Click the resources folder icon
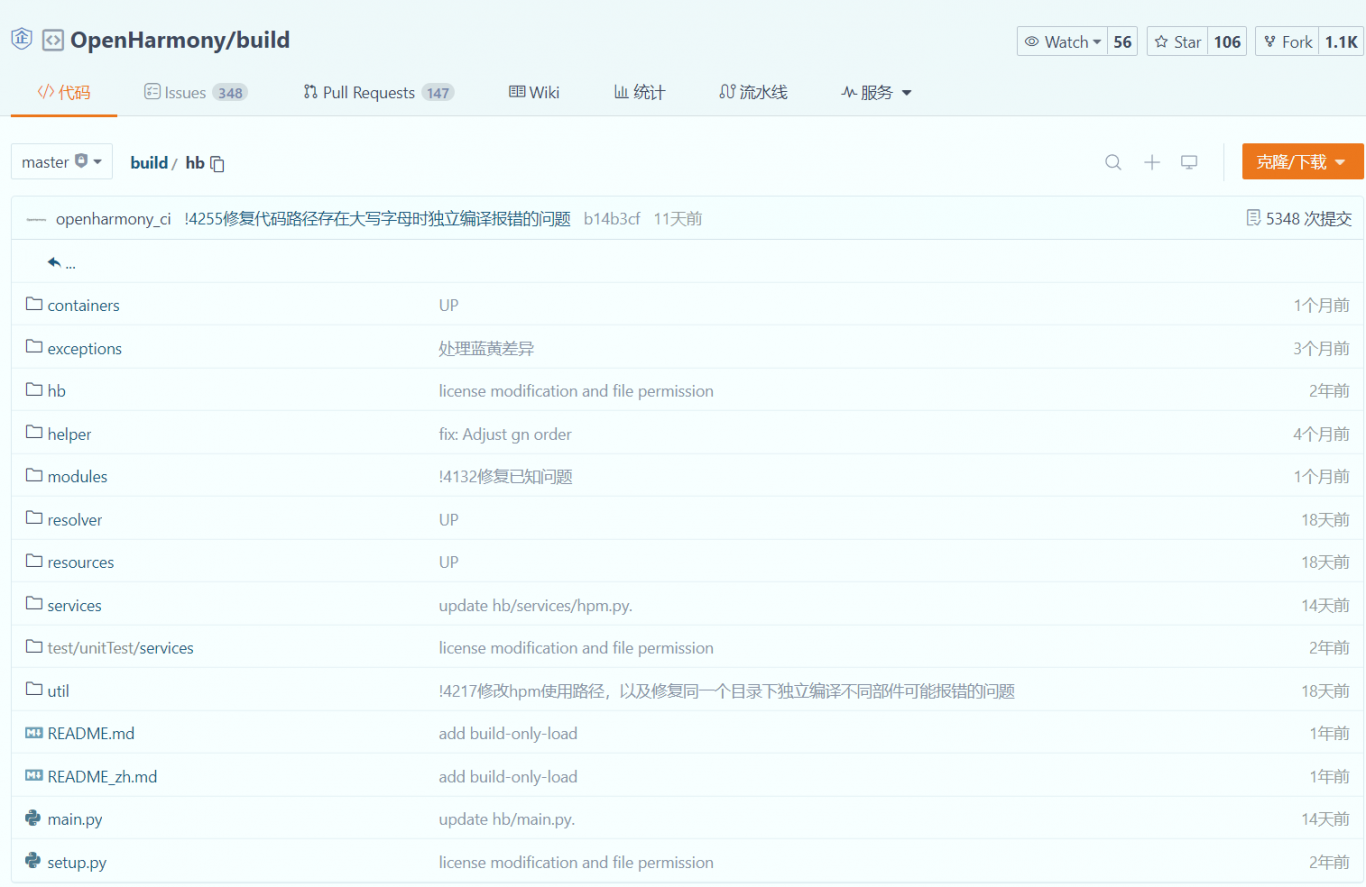 [34, 561]
